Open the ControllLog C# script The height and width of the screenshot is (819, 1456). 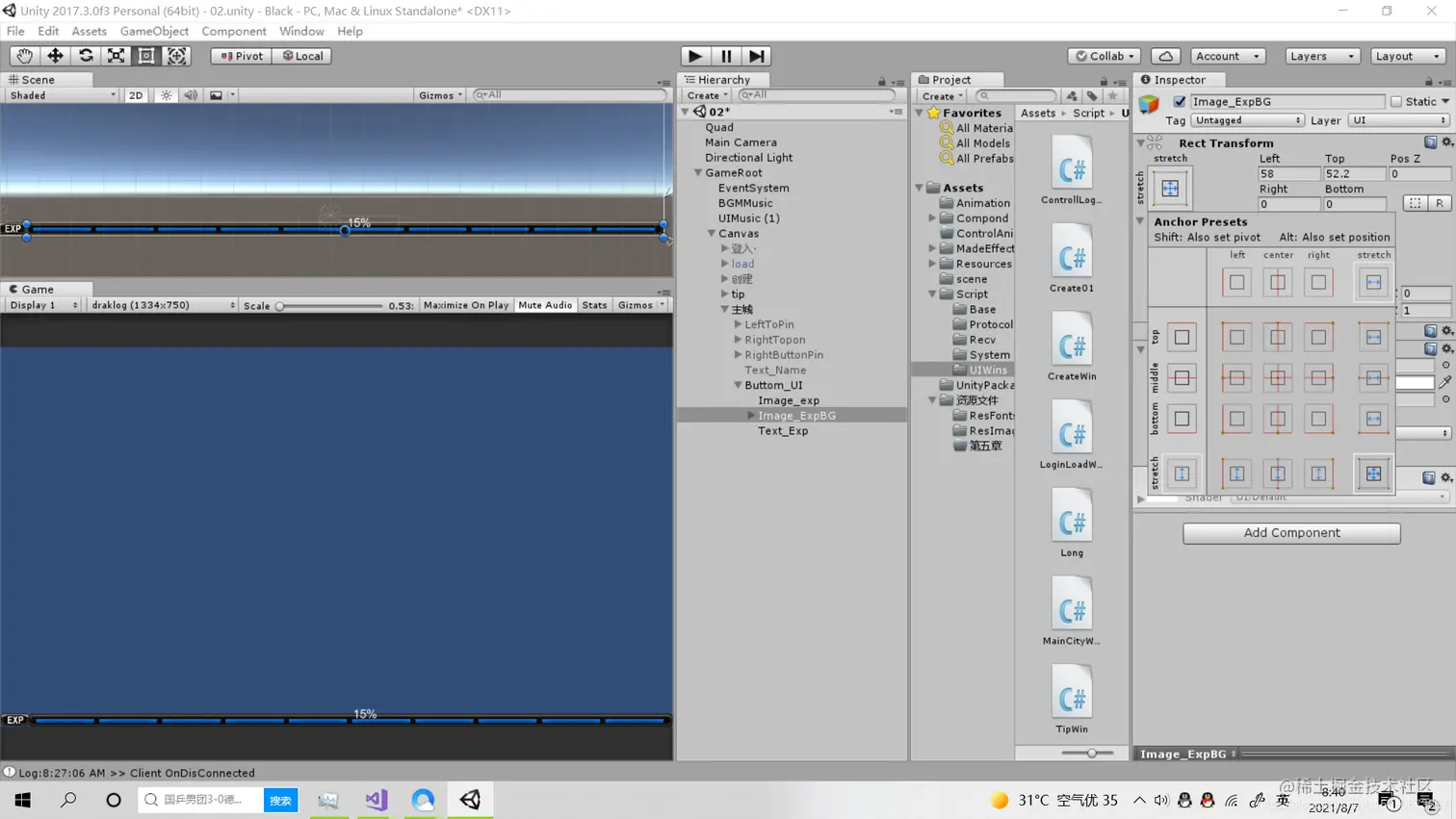coord(1072,171)
